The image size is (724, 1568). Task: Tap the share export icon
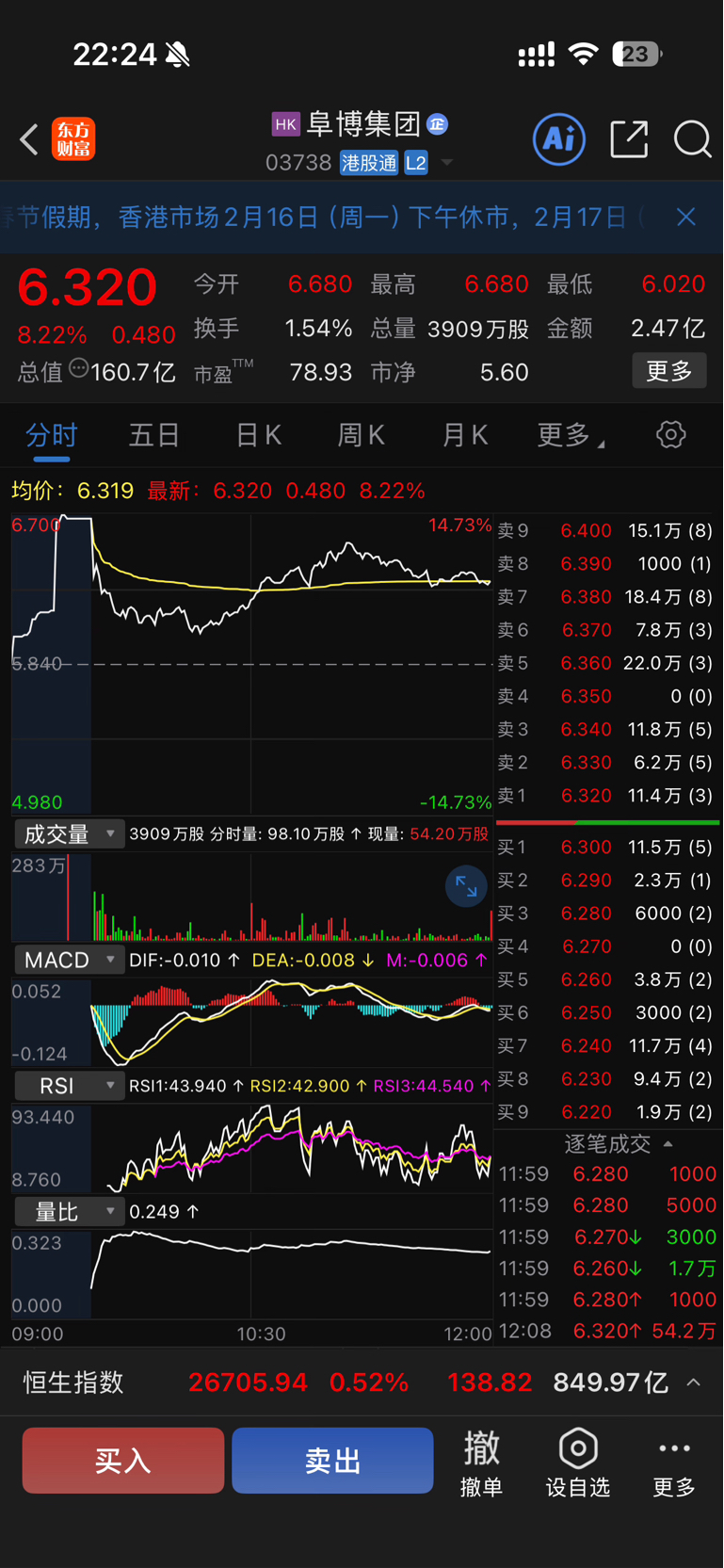pos(629,139)
